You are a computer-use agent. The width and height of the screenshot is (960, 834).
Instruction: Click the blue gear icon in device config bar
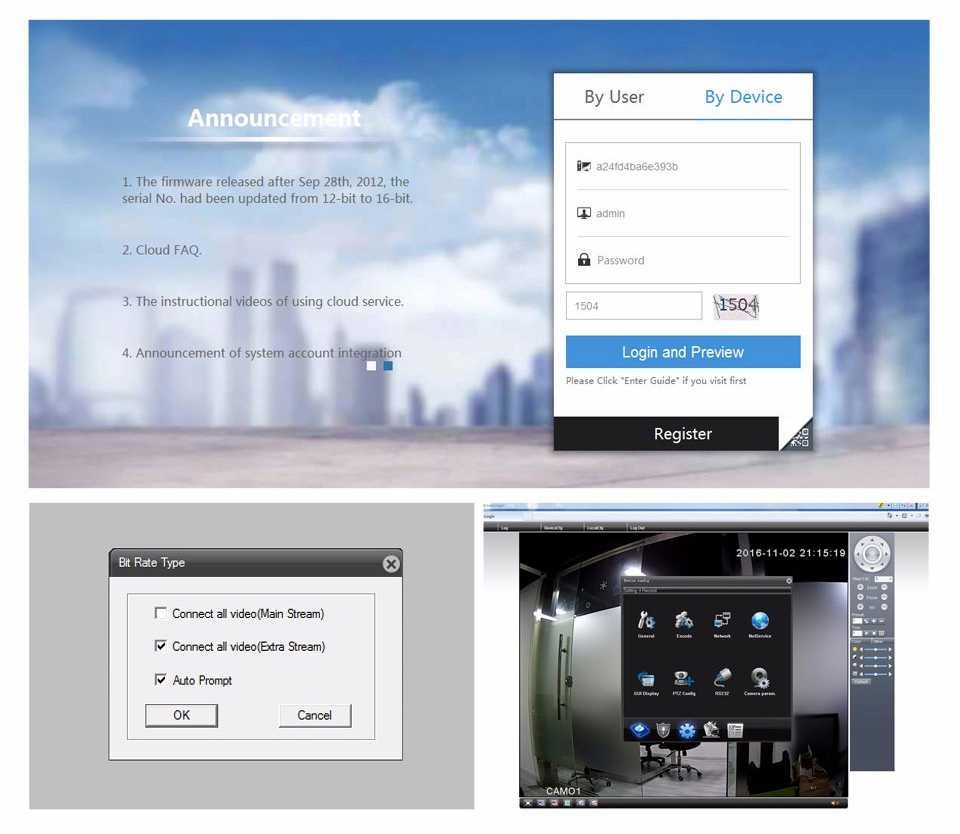pos(687,730)
